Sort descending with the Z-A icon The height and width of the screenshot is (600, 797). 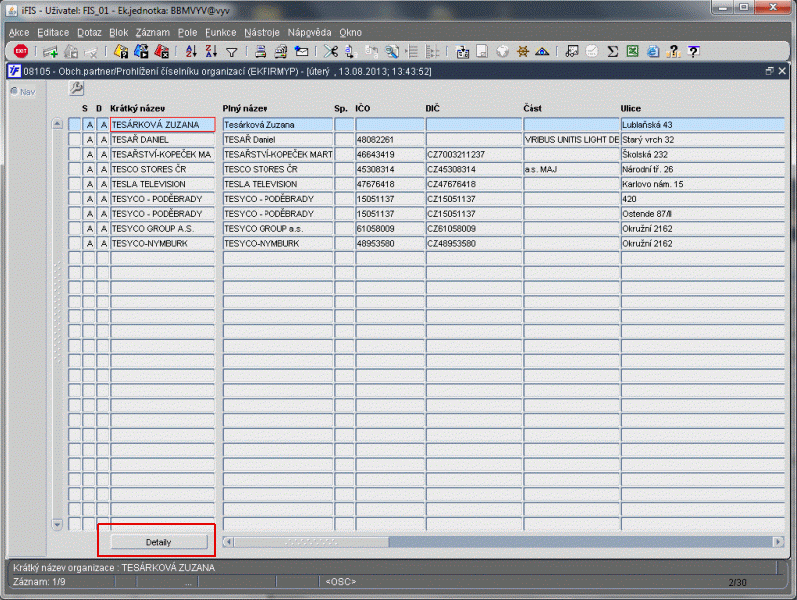click(x=211, y=51)
